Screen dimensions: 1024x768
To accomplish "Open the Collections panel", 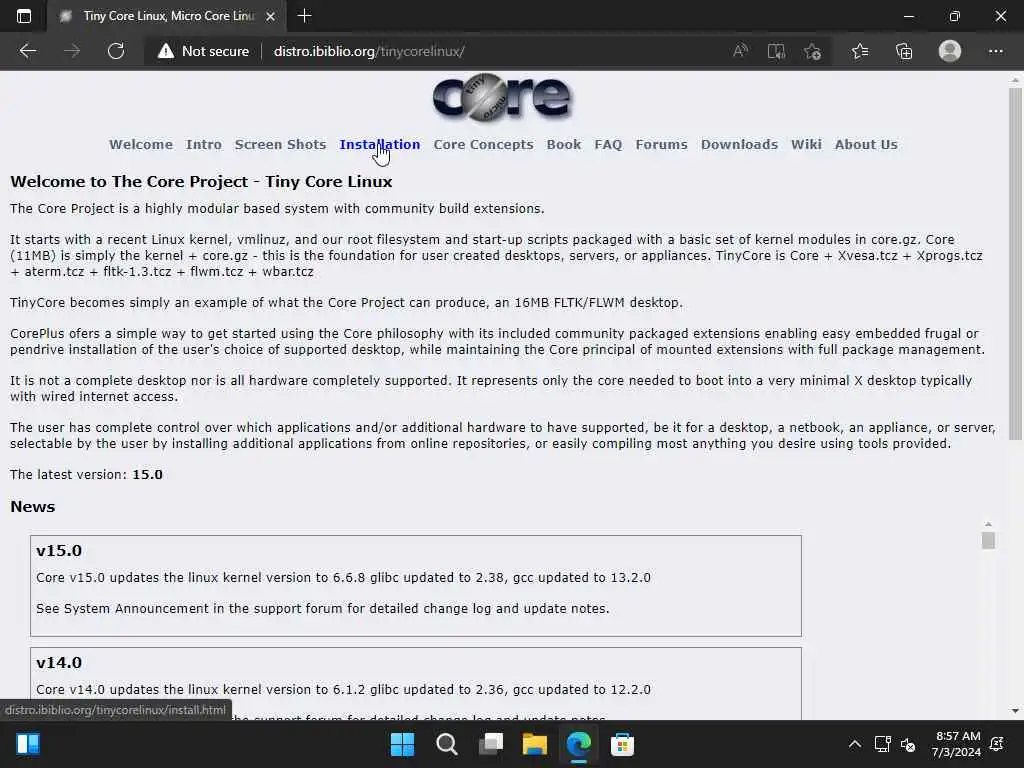I will click(x=904, y=51).
